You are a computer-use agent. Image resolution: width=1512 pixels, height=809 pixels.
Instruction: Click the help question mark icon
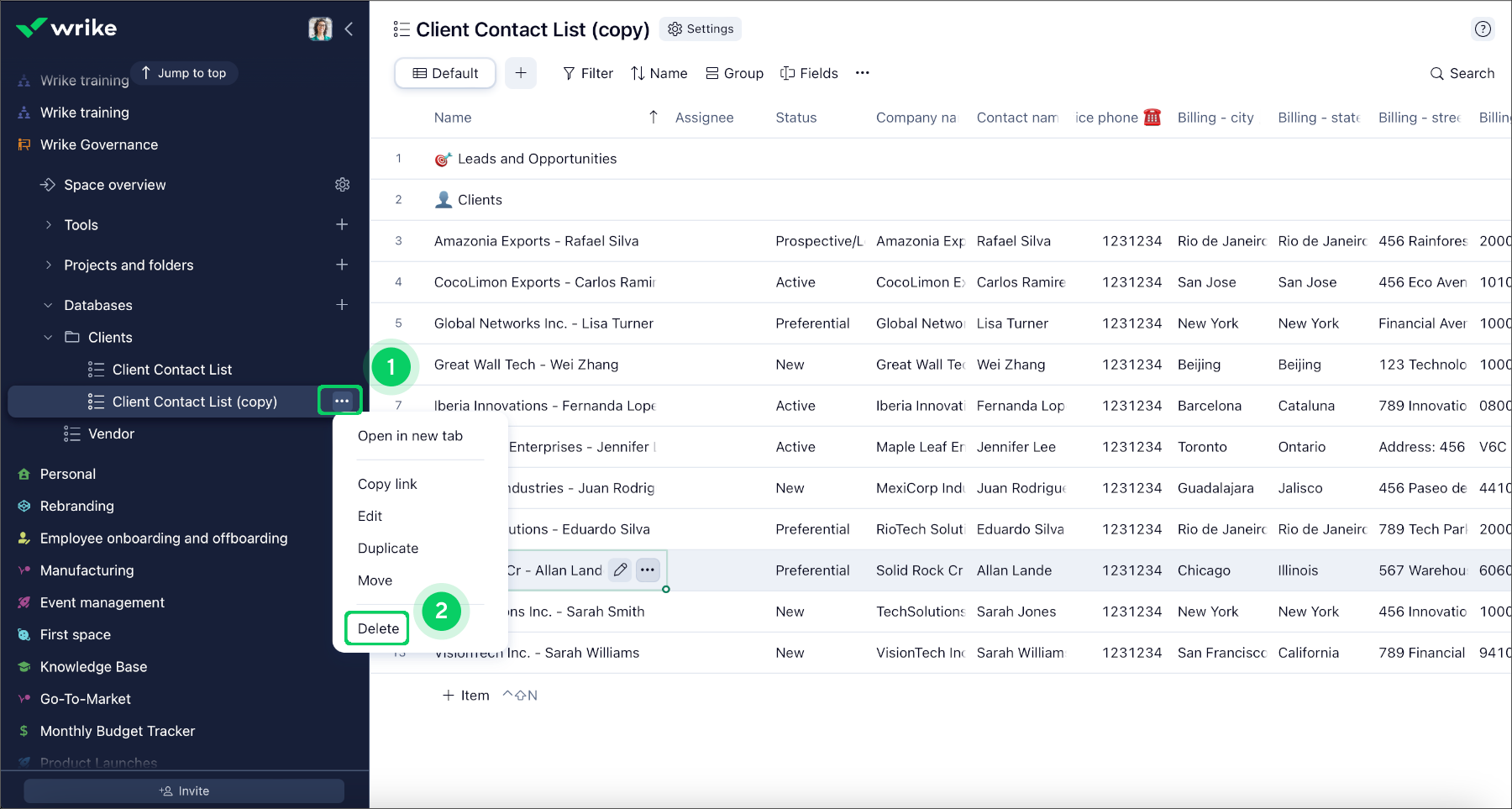(x=1483, y=29)
